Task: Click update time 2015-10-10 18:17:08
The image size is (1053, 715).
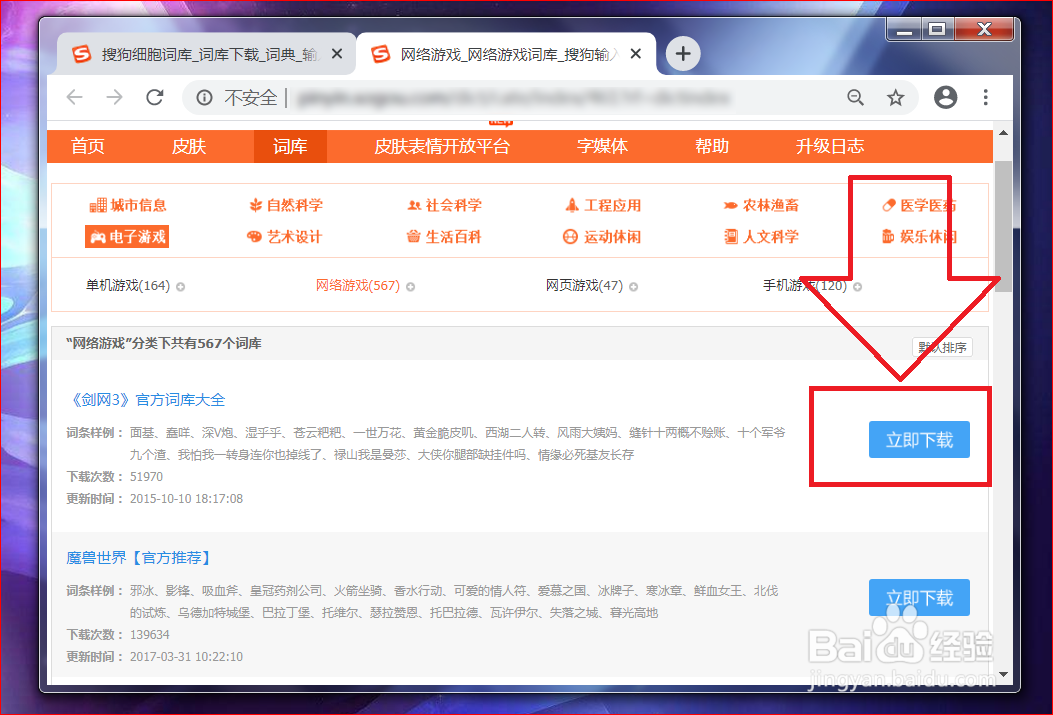Action: pyautogui.click(x=187, y=499)
